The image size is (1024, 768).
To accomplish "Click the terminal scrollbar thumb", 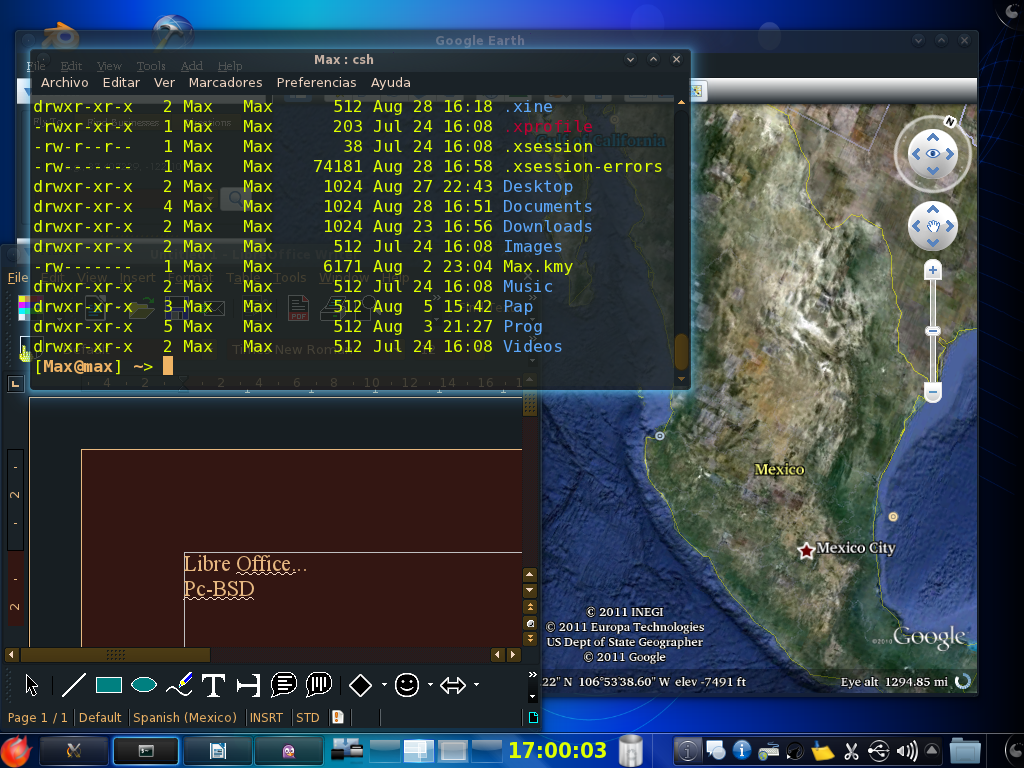I will (x=681, y=351).
